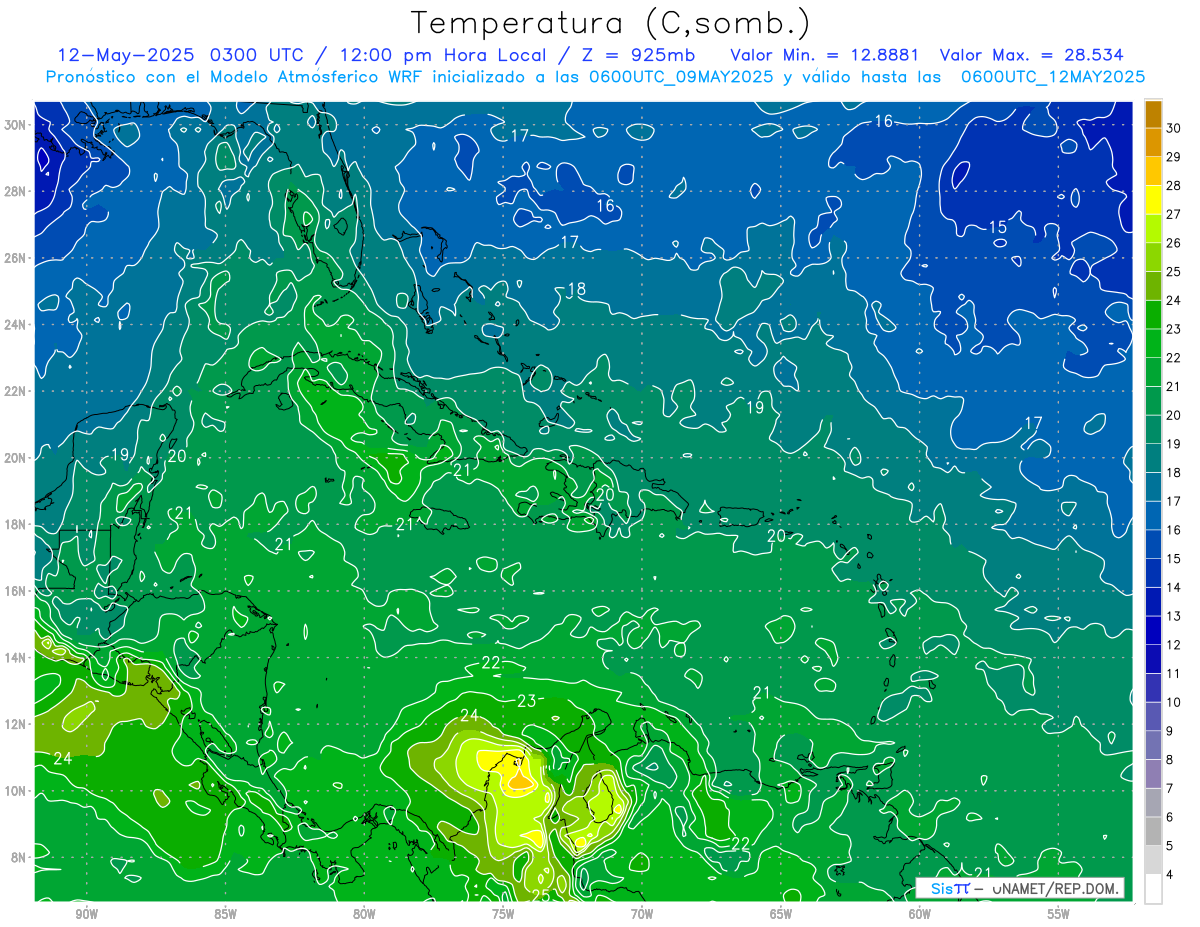The width and height of the screenshot is (1200, 927).
Task: Click the "Temperatura (C,somb.)" chart title
Action: pyautogui.click(x=611, y=23)
